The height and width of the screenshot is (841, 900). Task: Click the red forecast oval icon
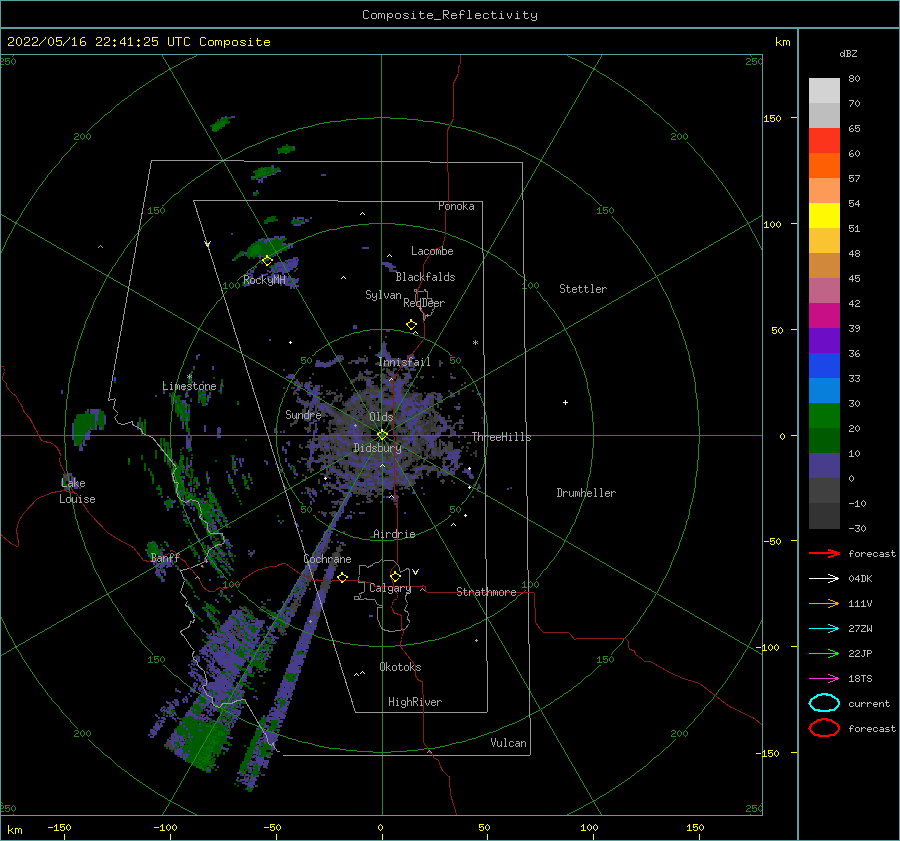click(x=824, y=728)
